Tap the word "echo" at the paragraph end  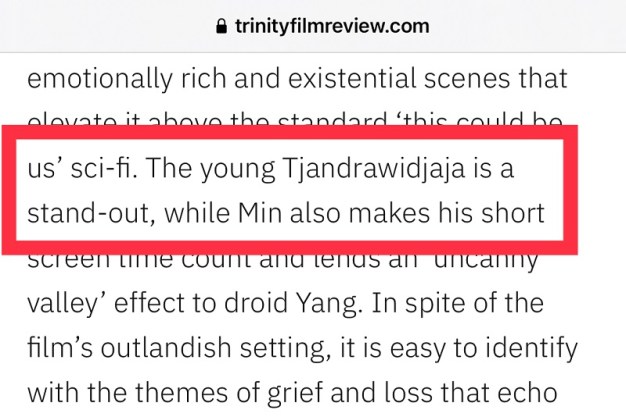coord(548,395)
